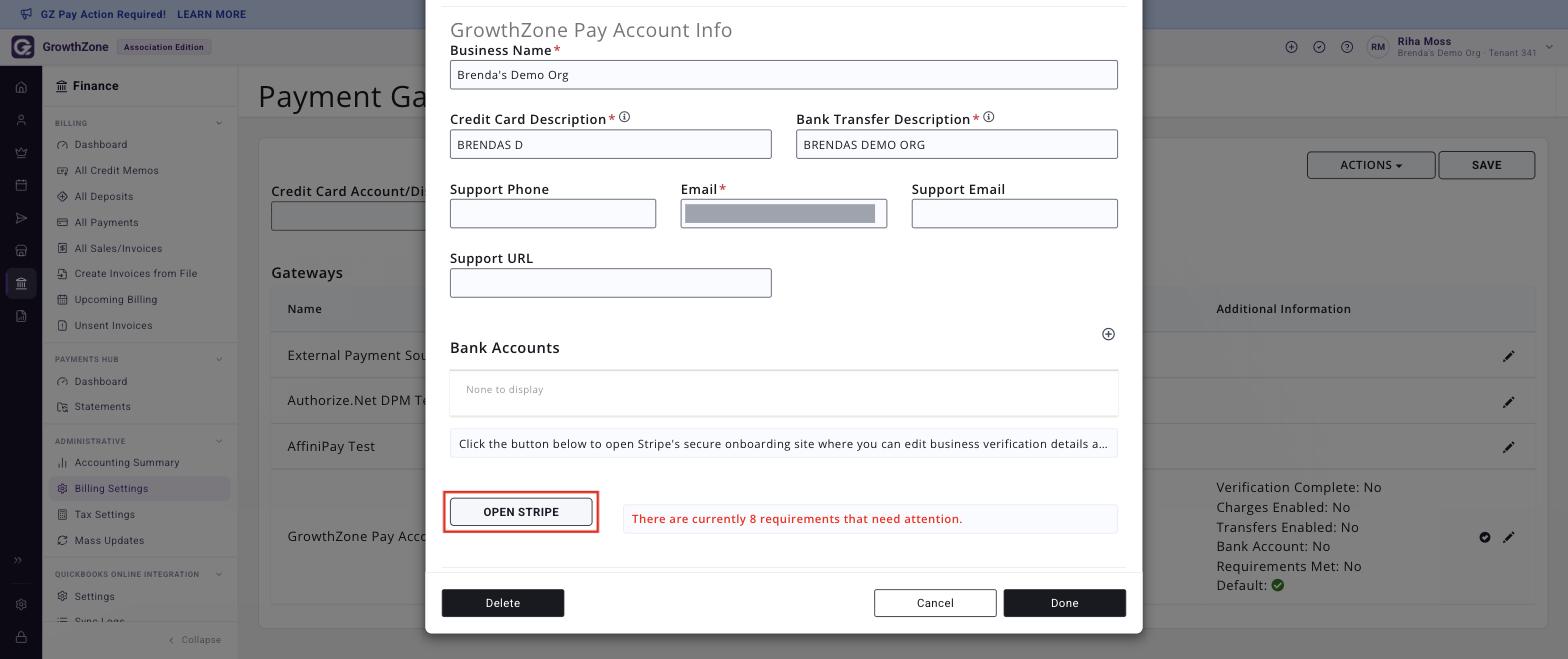The height and width of the screenshot is (659, 1568).
Task: Show Bank Transfer Description info tooltip
Action: point(988,117)
